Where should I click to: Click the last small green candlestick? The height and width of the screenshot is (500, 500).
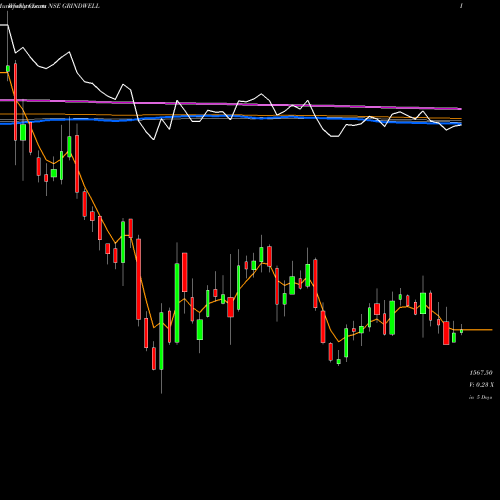tap(462, 331)
